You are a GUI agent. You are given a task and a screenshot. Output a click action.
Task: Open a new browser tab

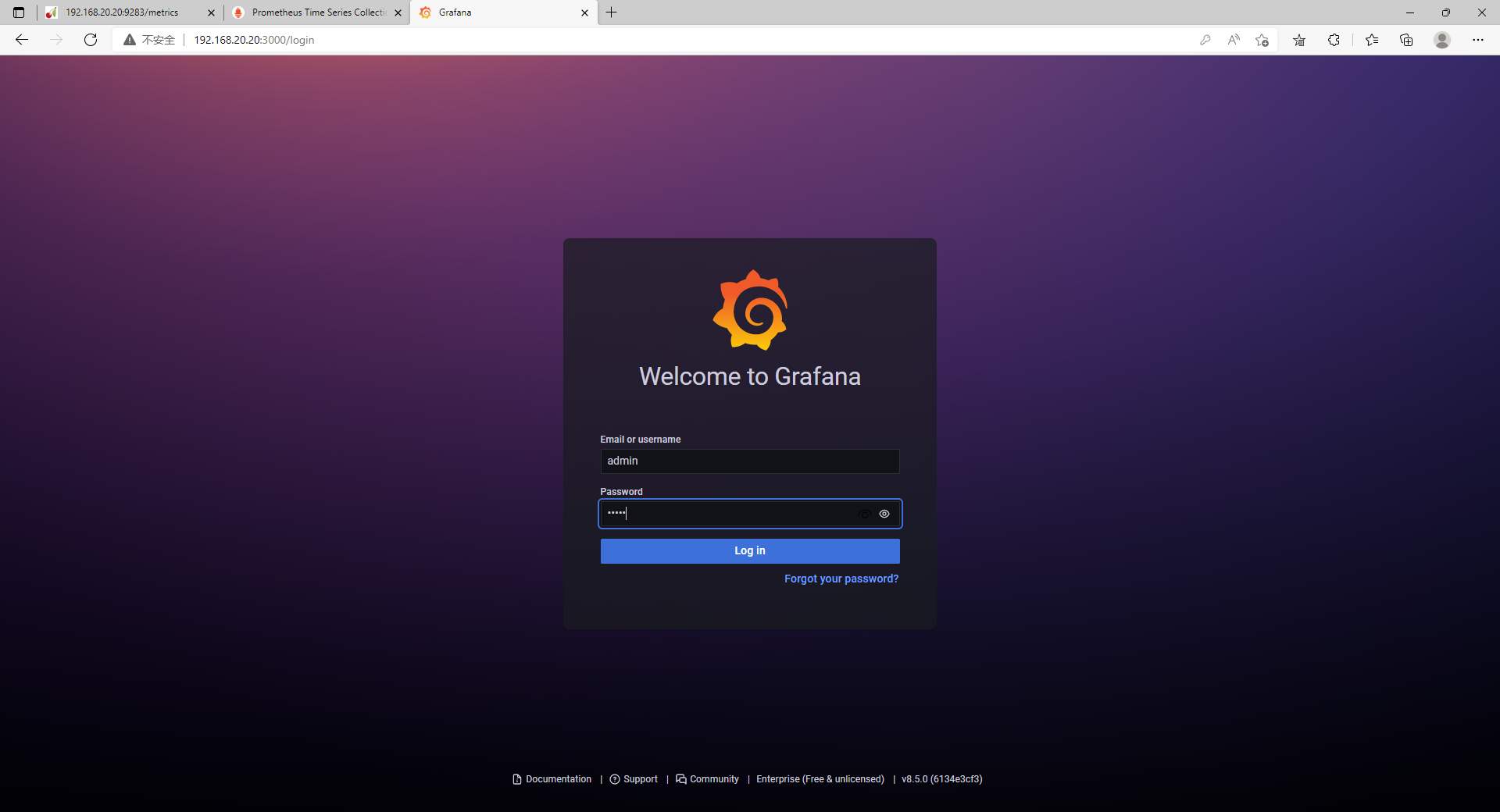point(612,12)
